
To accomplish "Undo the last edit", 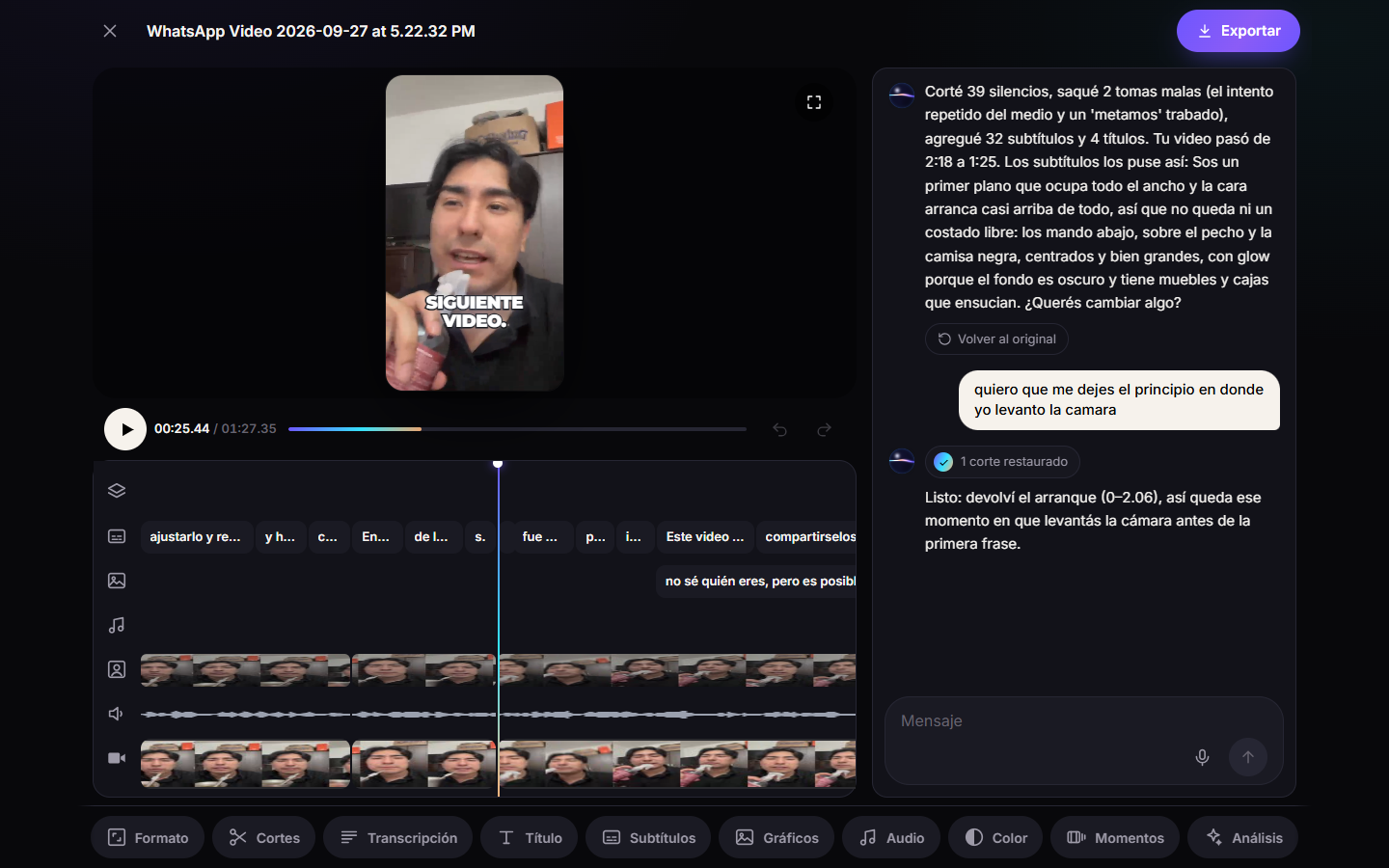I will tap(779, 429).
